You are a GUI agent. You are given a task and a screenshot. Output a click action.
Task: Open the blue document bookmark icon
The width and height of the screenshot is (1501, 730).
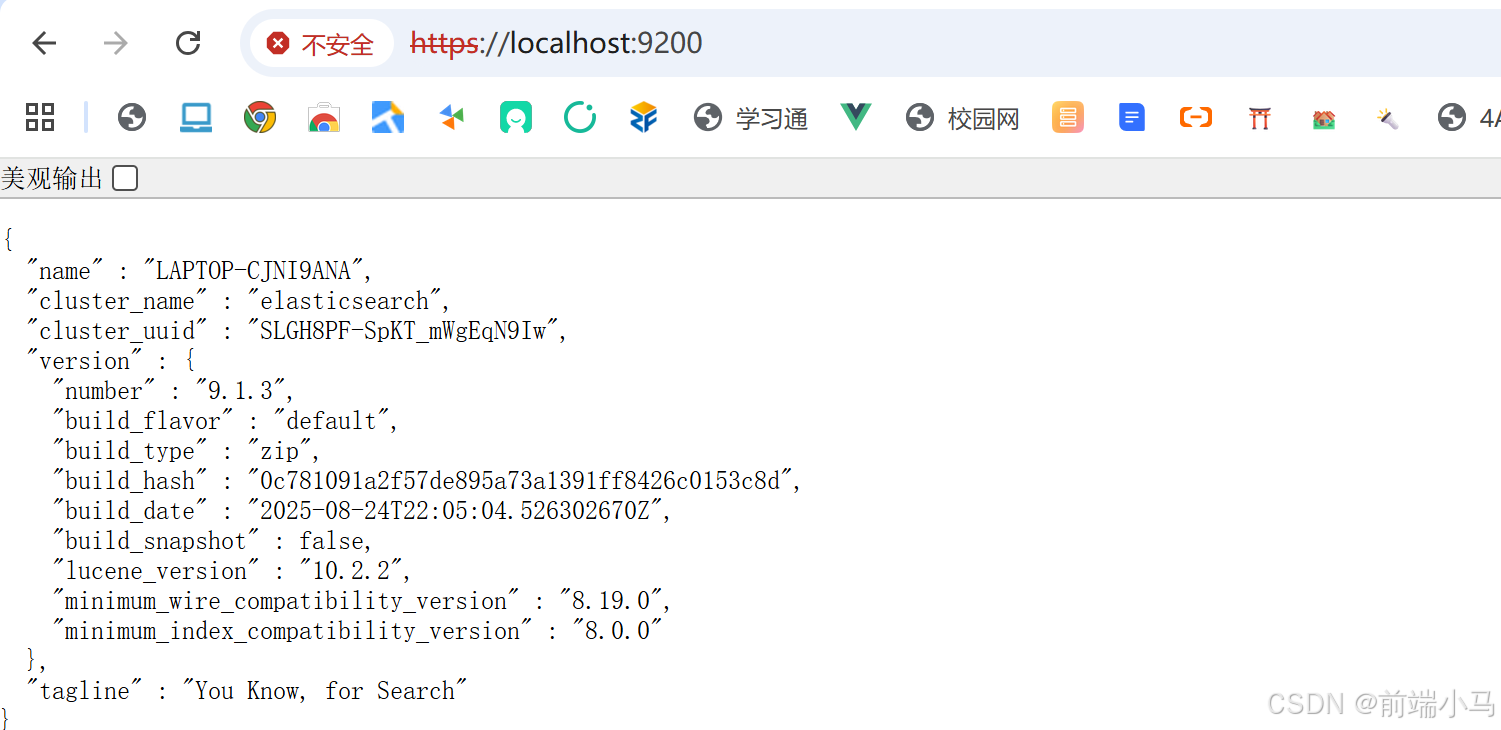pyautogui.click(x=1132, y=118)
